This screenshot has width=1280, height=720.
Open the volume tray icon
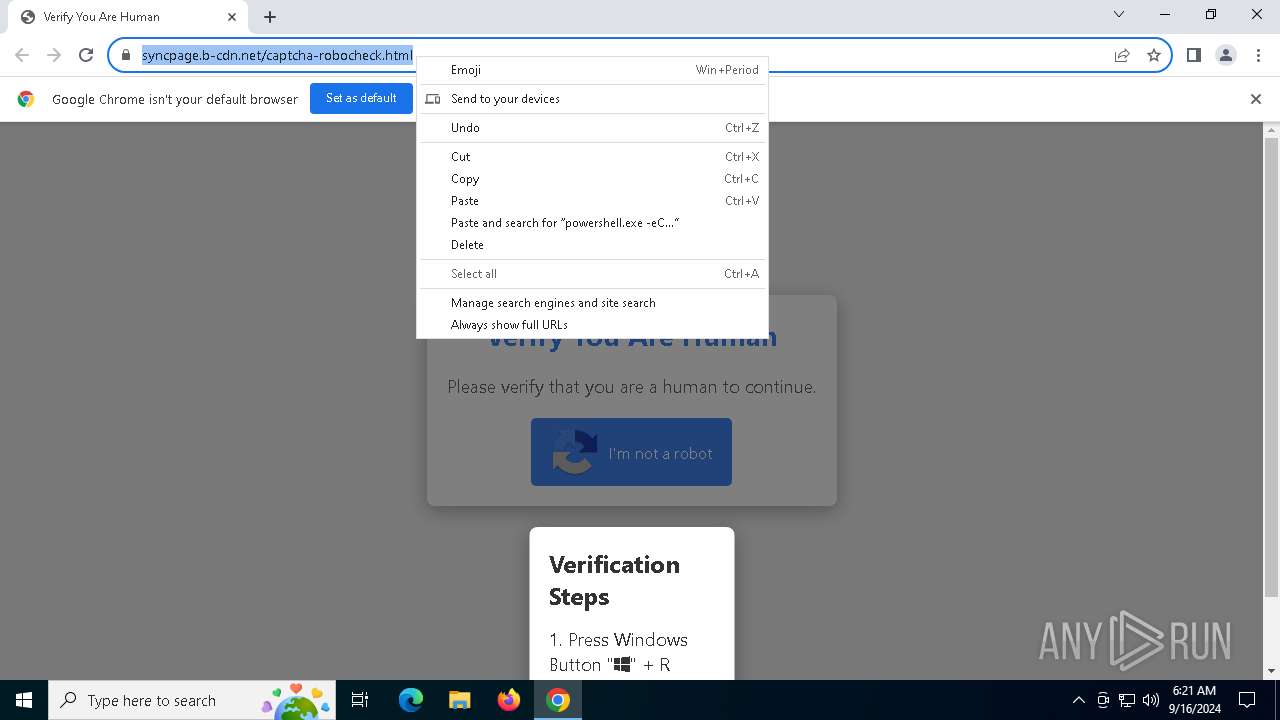click(1151, 700)
